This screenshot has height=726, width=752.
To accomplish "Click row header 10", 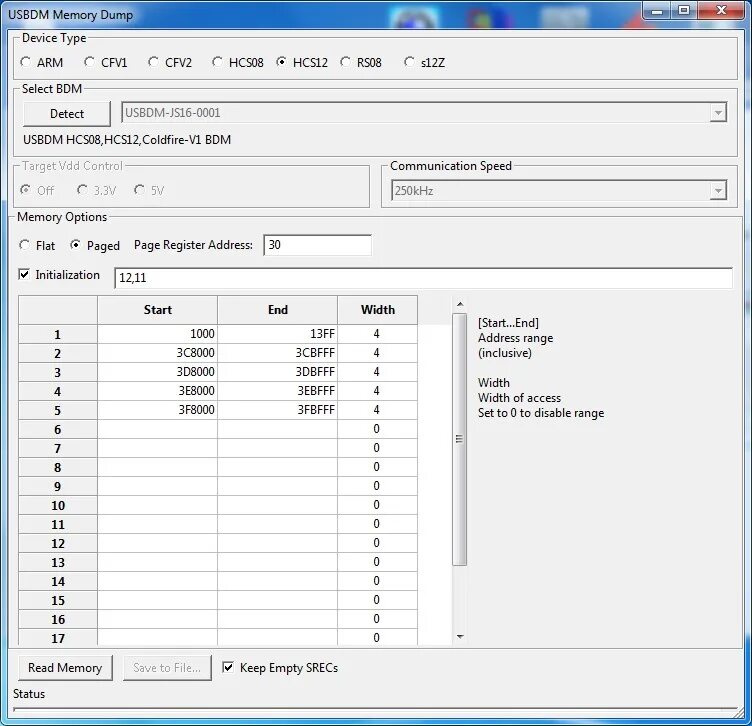I will coord(58,505).
